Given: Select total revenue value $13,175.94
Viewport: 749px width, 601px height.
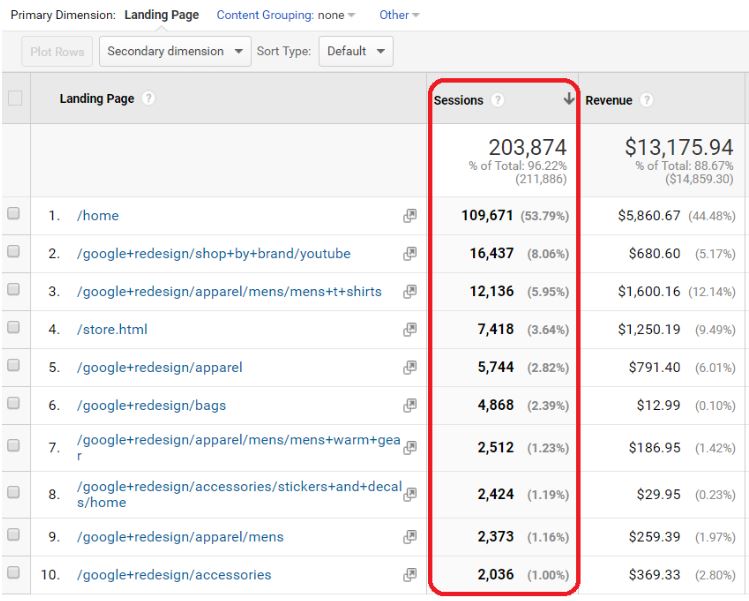Looking at the screenshot, I should [679, 147].
